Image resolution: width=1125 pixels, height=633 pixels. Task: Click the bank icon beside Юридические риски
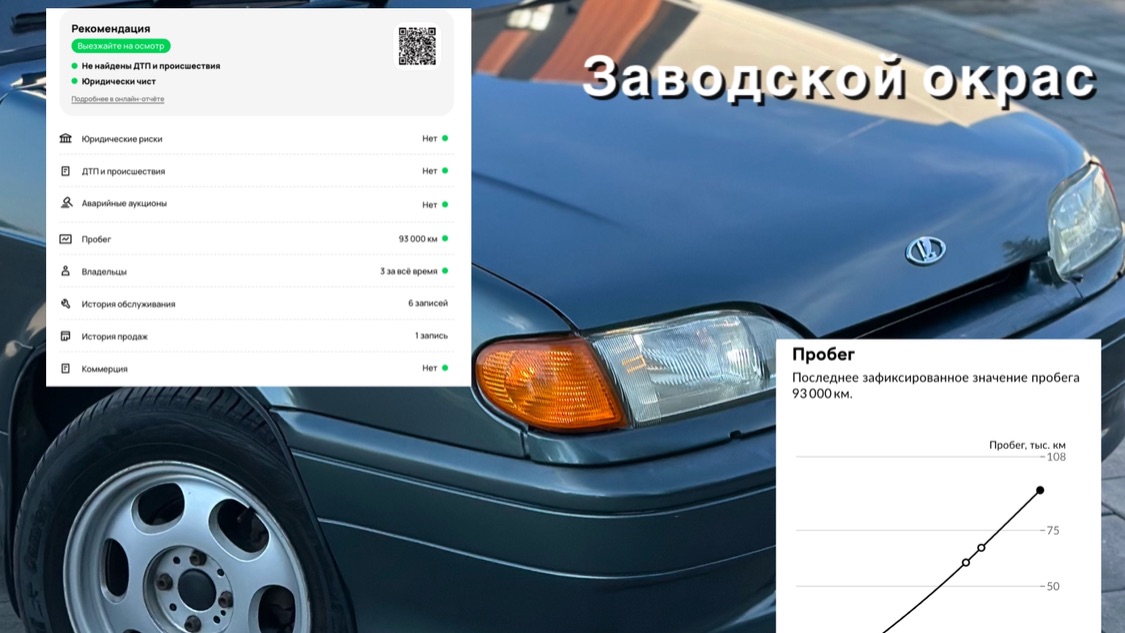[x=65, y=139]
